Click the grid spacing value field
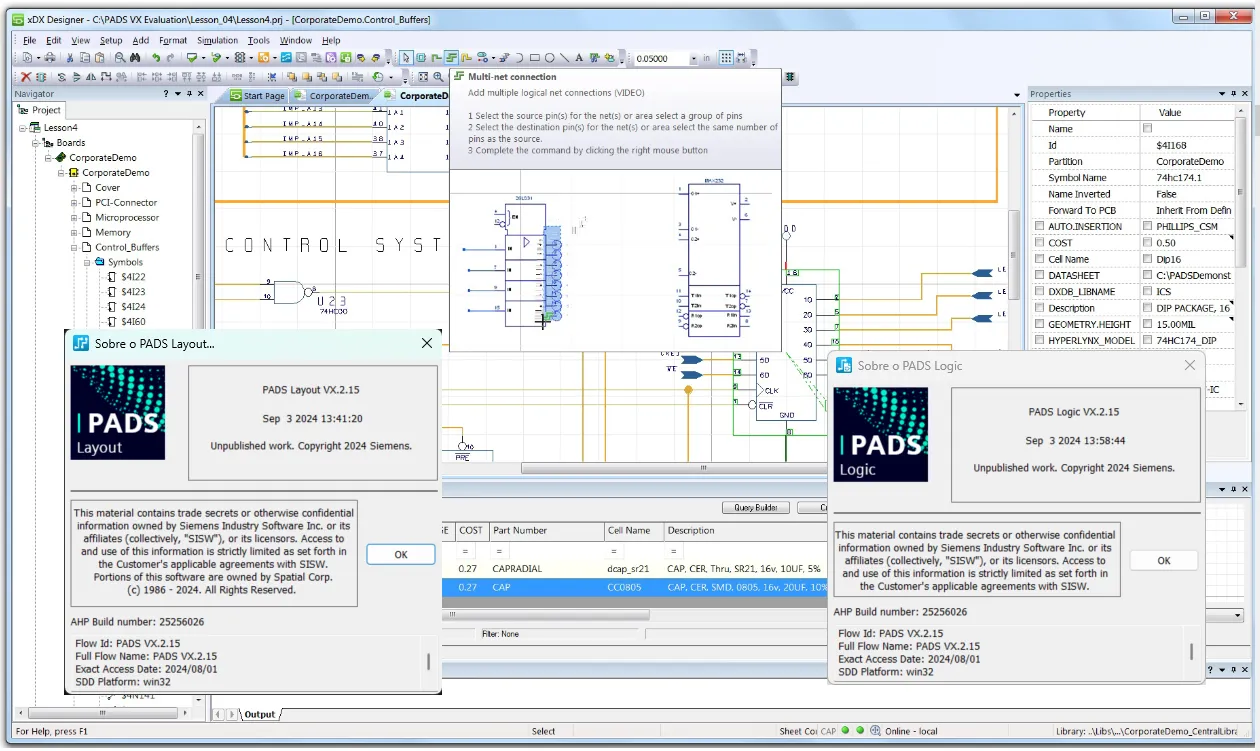 click(660, 59)
